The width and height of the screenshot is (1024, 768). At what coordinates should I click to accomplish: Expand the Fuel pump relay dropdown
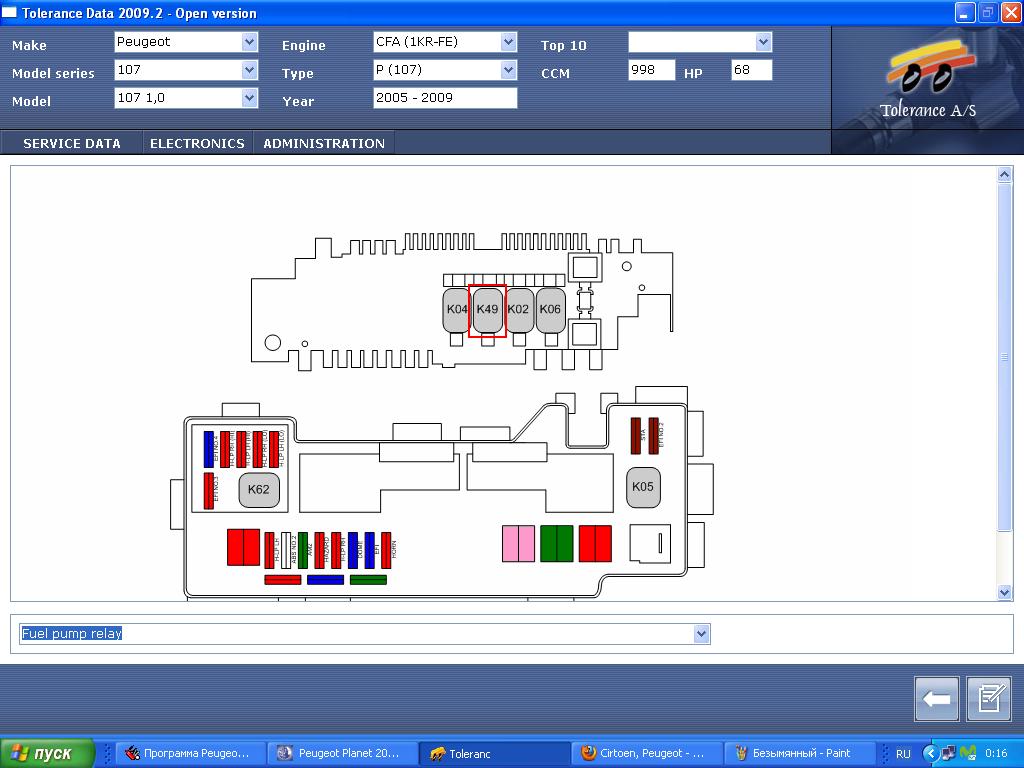tap(701, 633)
